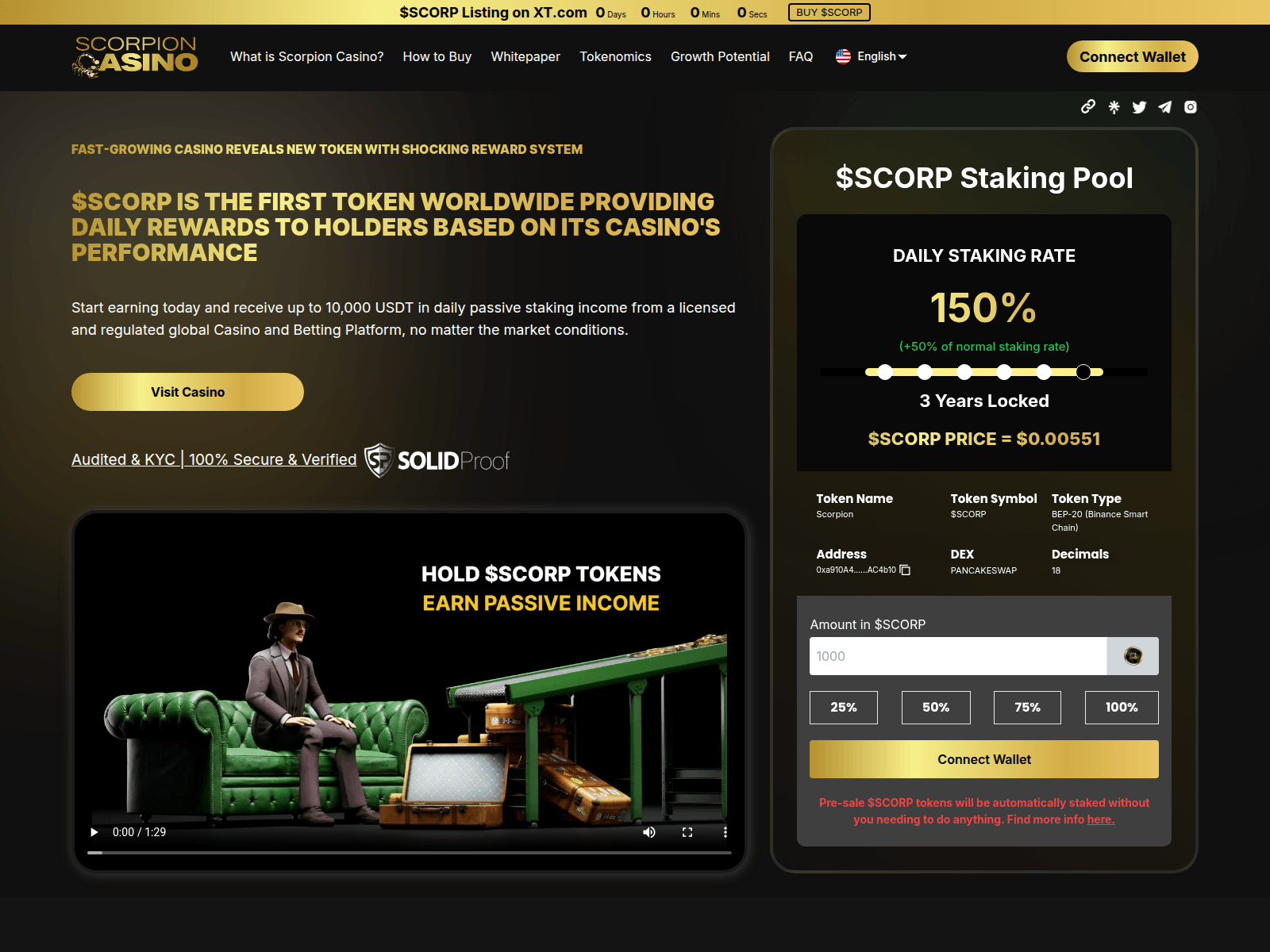Open the video three-dot options menu
1270x952 pixels.
click(x=725, y=832)
